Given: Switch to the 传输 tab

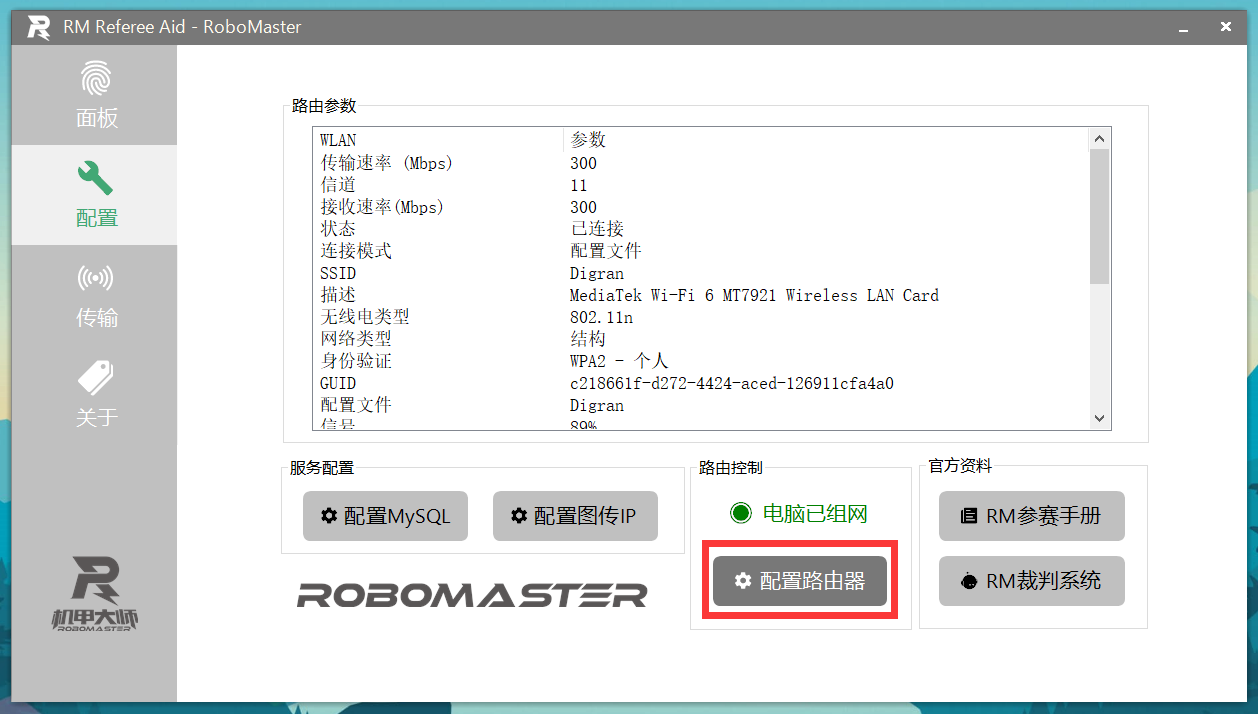Looking at the screenshot, I should click(x=96, y=295).
